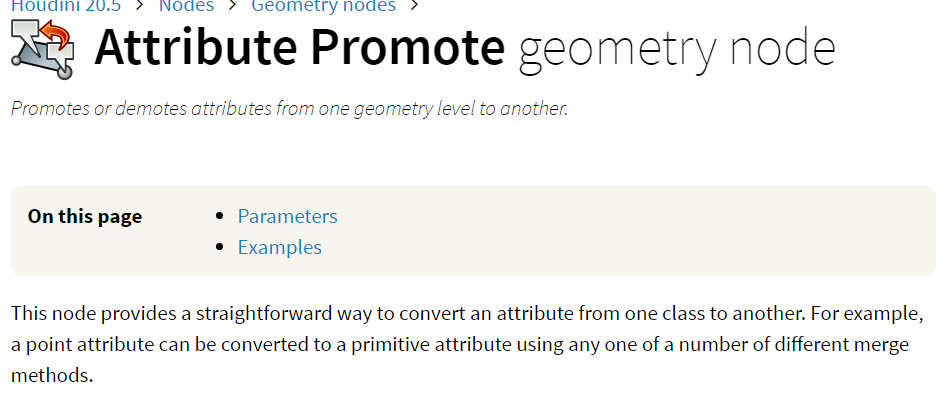The width and height of the screenshot is (952, 400).
Task: Click the words "primitive attribute" in the paragraph
Action: point(431,345)
